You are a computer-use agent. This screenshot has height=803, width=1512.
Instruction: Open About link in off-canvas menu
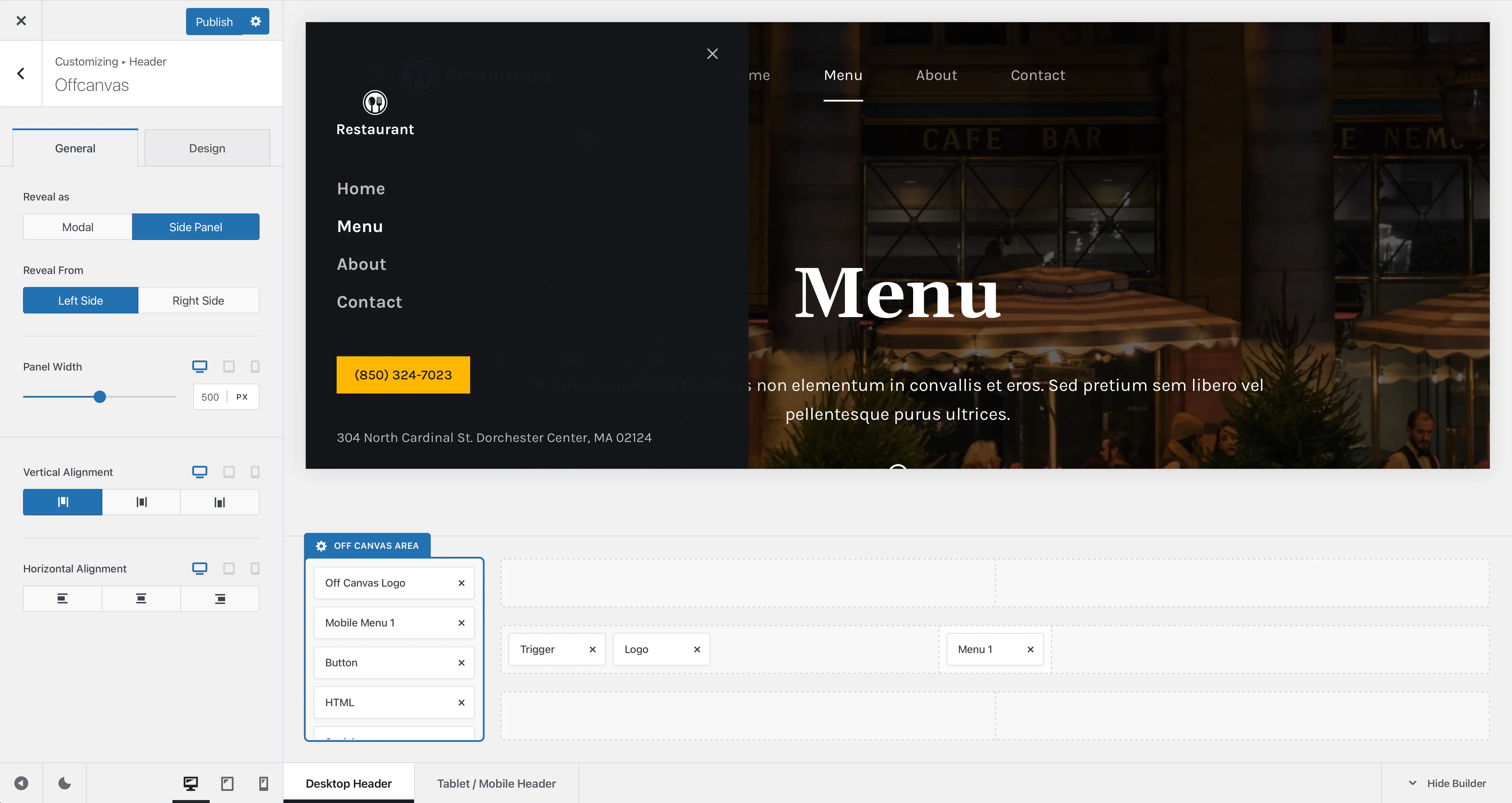pos(361,264)
